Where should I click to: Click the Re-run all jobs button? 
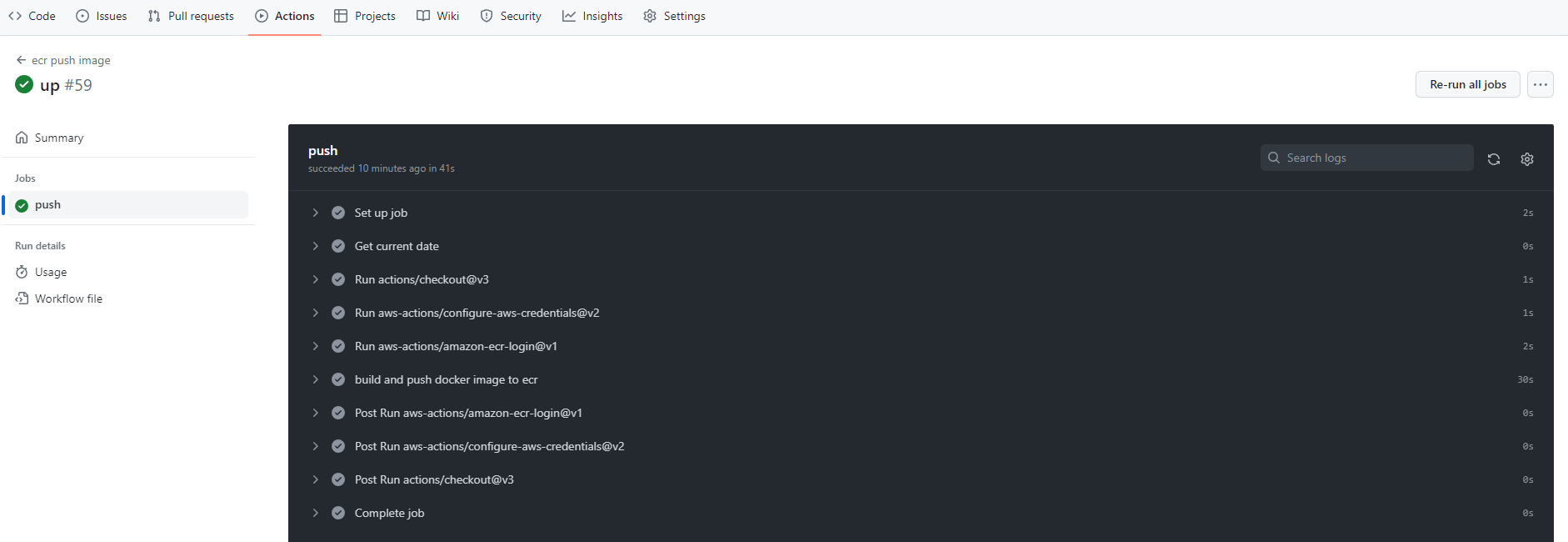(x=1467, y=84)
